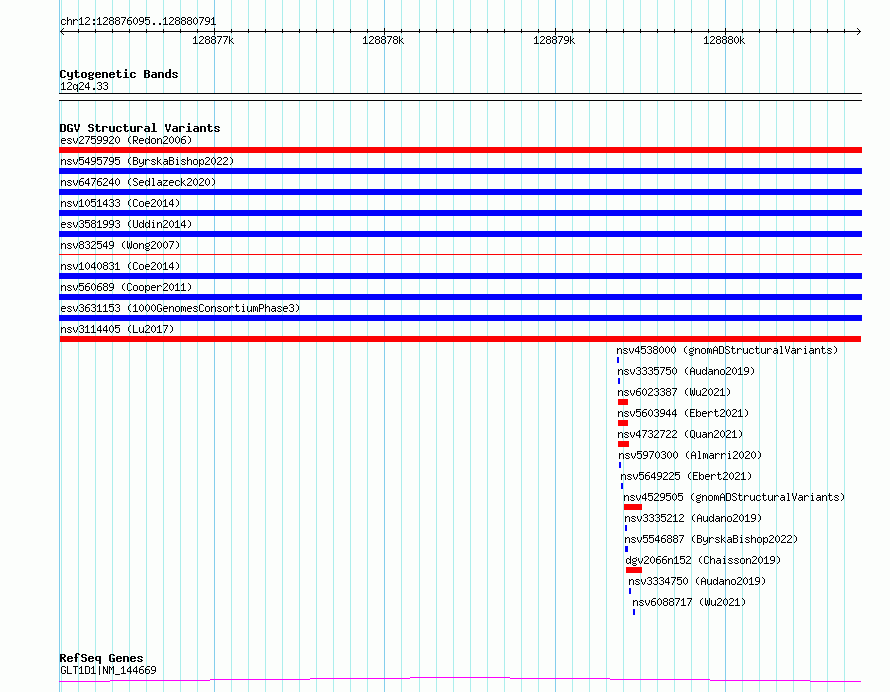Select small red bar under nsv6023387
The width and height of the screenshot is (890, 692).
tap(623, 402)
